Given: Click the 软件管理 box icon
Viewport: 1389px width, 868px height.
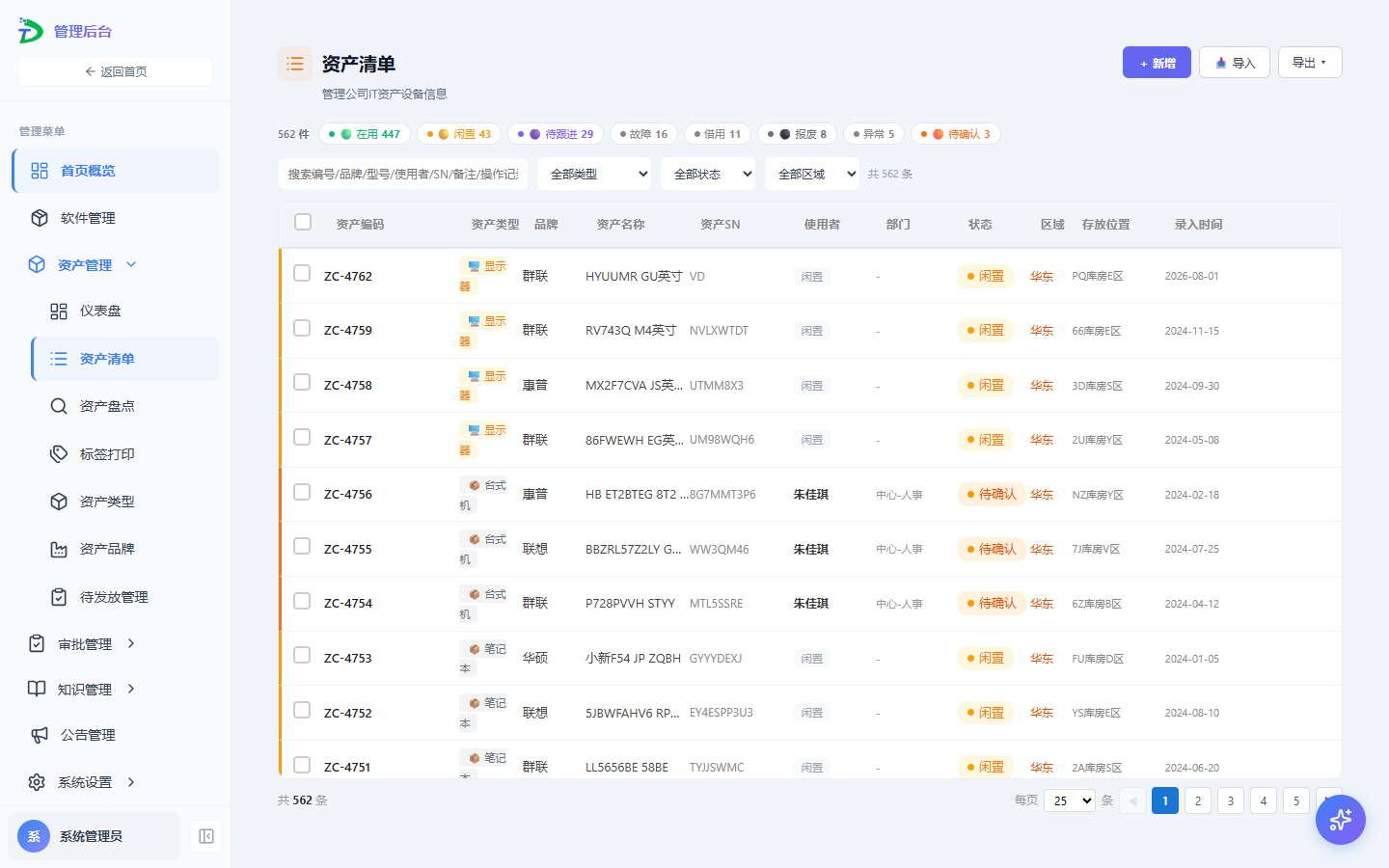Looking at the screenshot, I should coord(40,218).
